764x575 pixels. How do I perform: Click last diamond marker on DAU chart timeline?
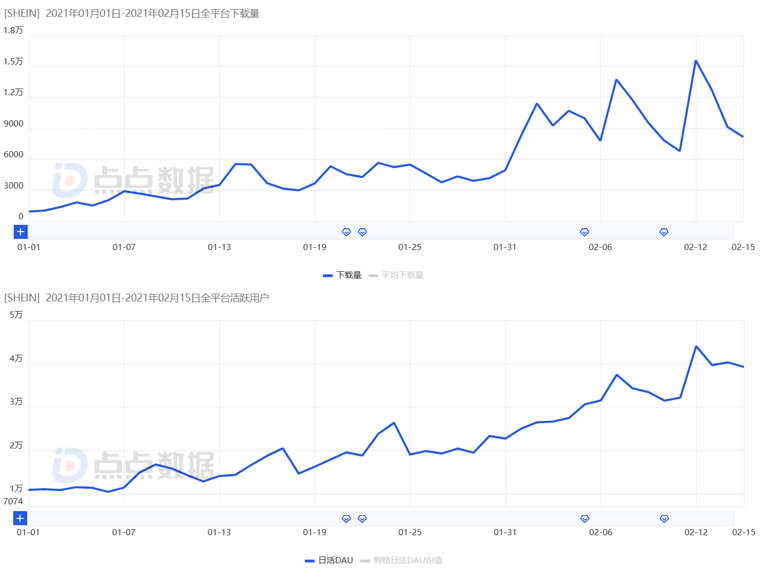coord(664,519)
